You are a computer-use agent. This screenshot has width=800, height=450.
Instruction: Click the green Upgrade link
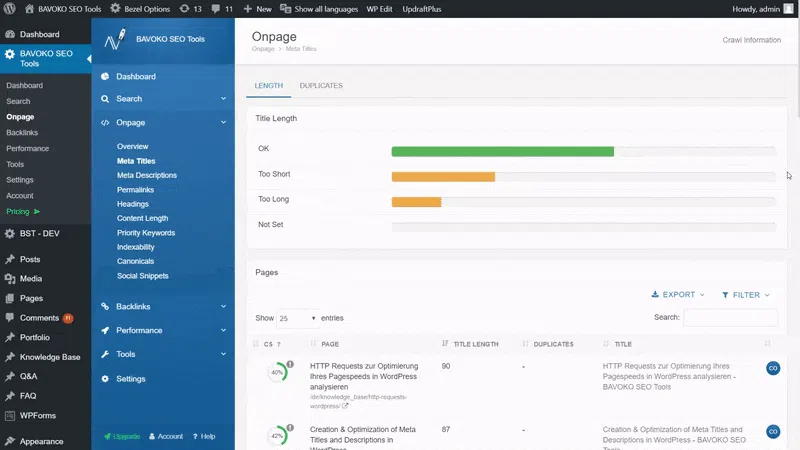(x=122, y=437)
